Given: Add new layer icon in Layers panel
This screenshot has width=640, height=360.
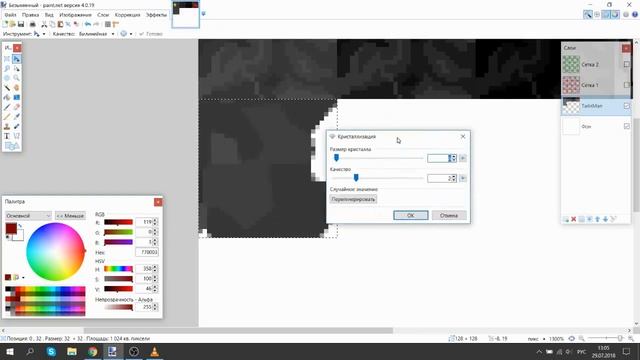Looking at the screenshot, I should (x=566, y=220).
